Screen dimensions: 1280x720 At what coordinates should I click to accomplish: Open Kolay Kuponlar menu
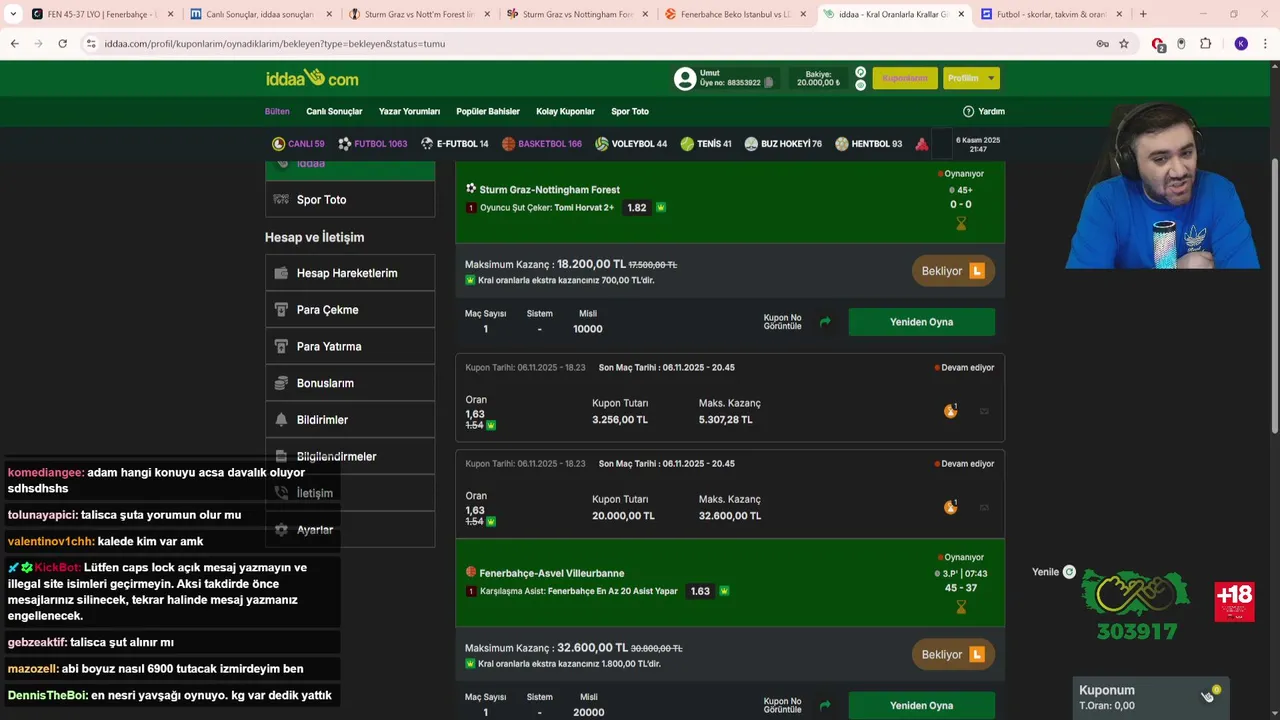tap(565, 111)
